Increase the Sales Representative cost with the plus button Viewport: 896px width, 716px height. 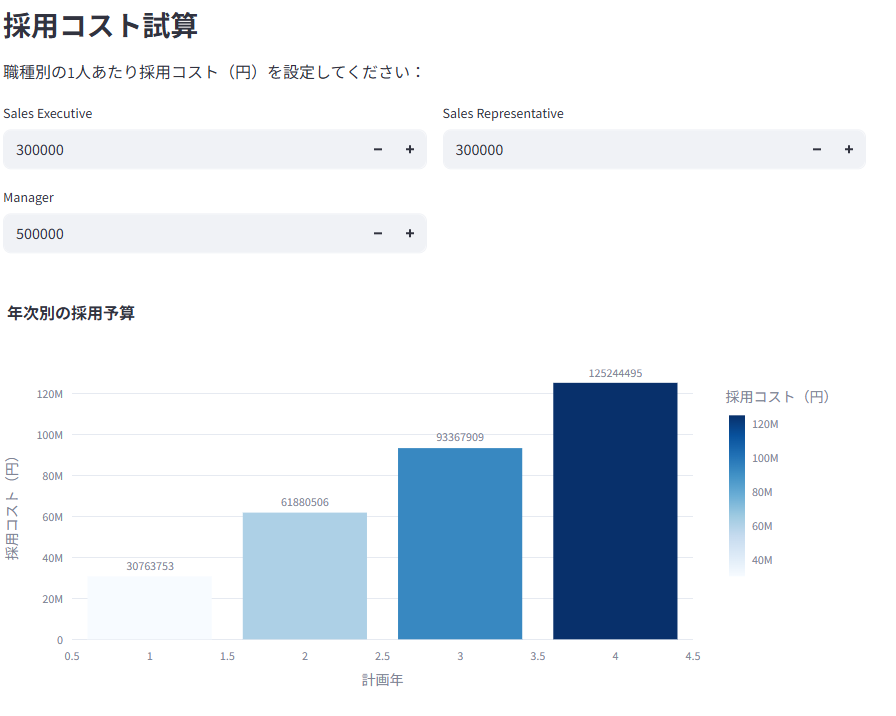pos(849,150)
